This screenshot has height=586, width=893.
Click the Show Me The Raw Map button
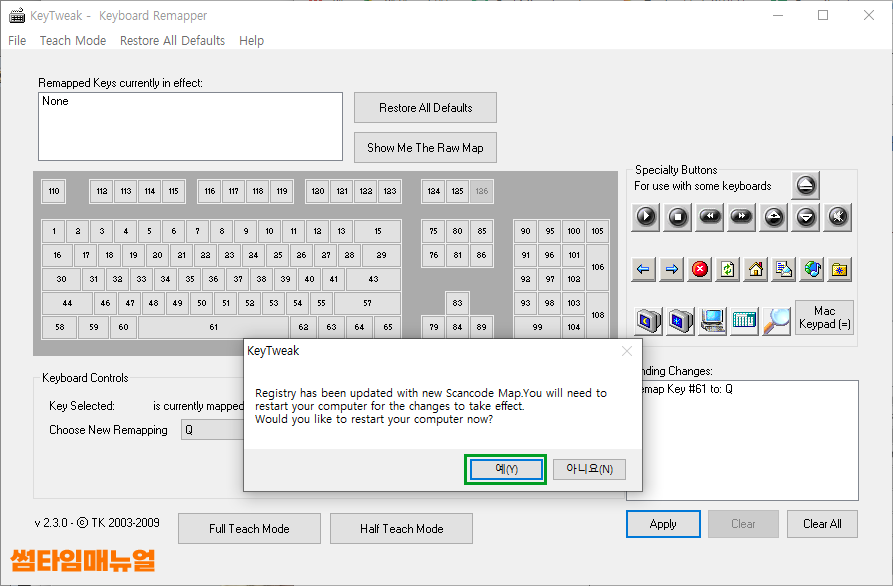pos(425,147)
